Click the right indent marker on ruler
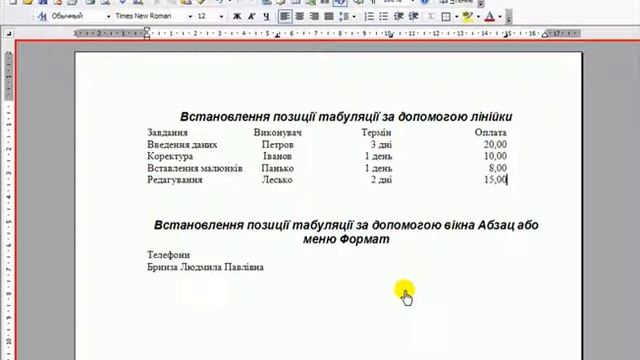The height and width of the screenshot is (360, 640). click(x=544, y=36)
